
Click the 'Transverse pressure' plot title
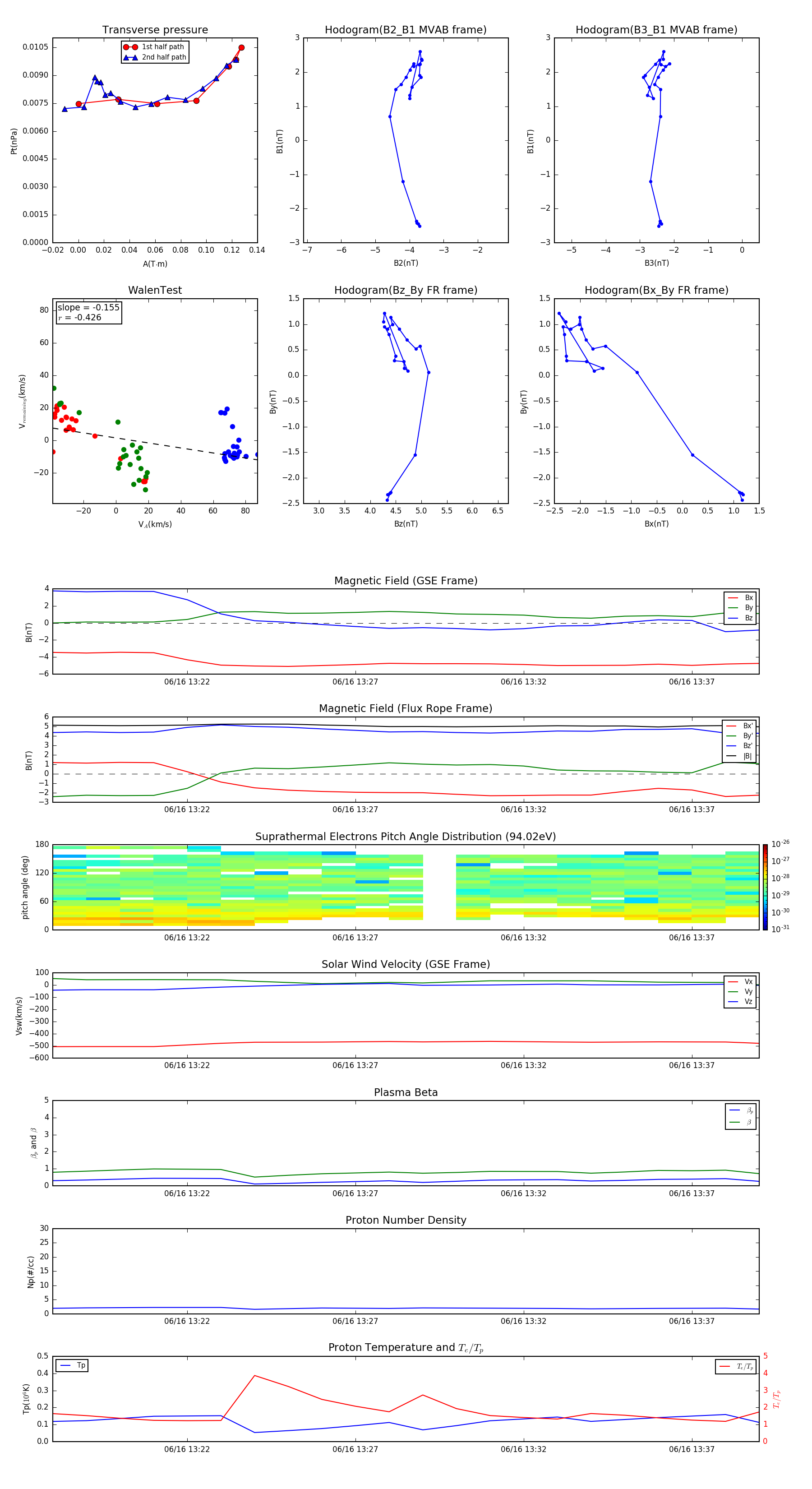155,29
